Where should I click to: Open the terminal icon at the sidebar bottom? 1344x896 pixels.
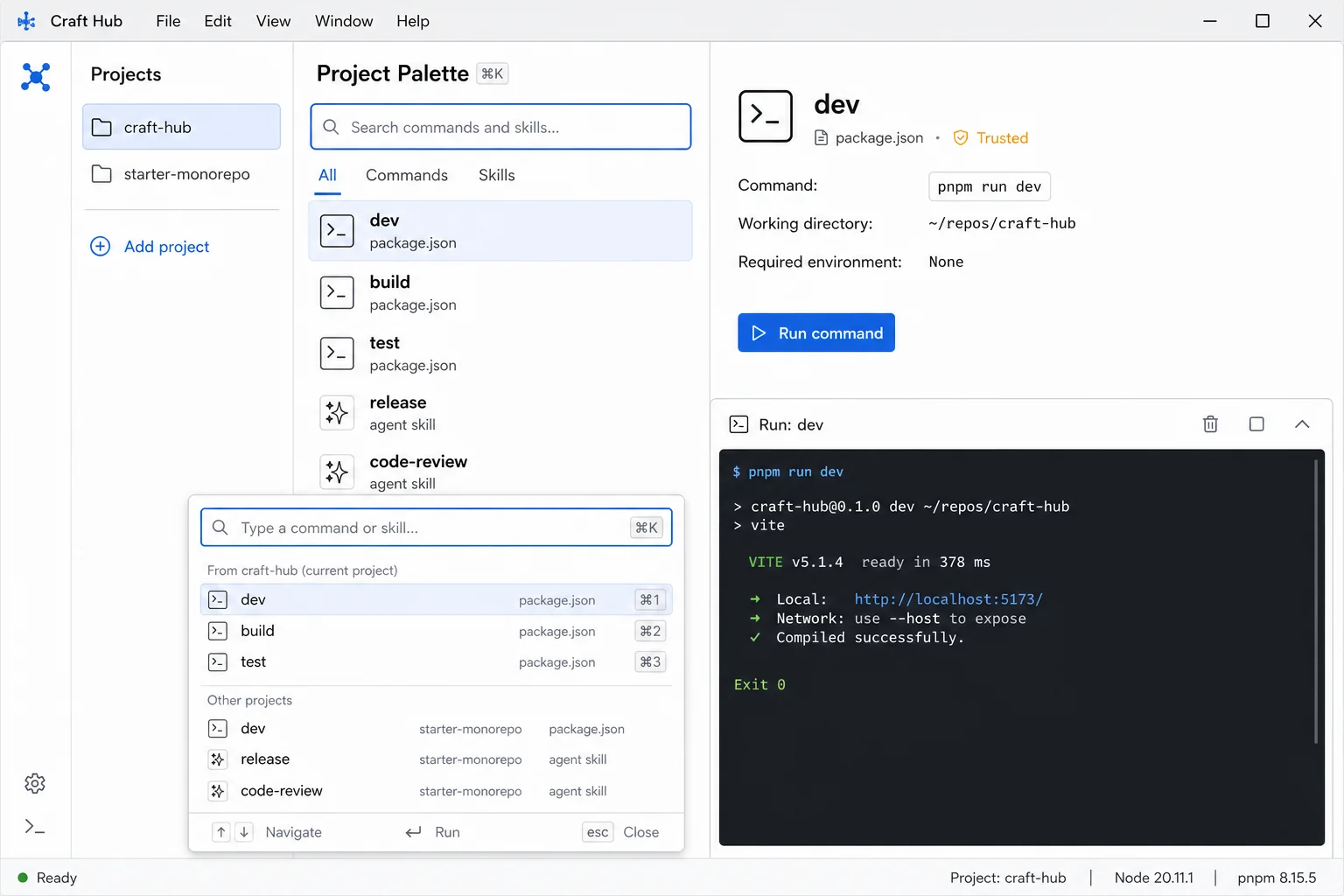coord(35,827)
